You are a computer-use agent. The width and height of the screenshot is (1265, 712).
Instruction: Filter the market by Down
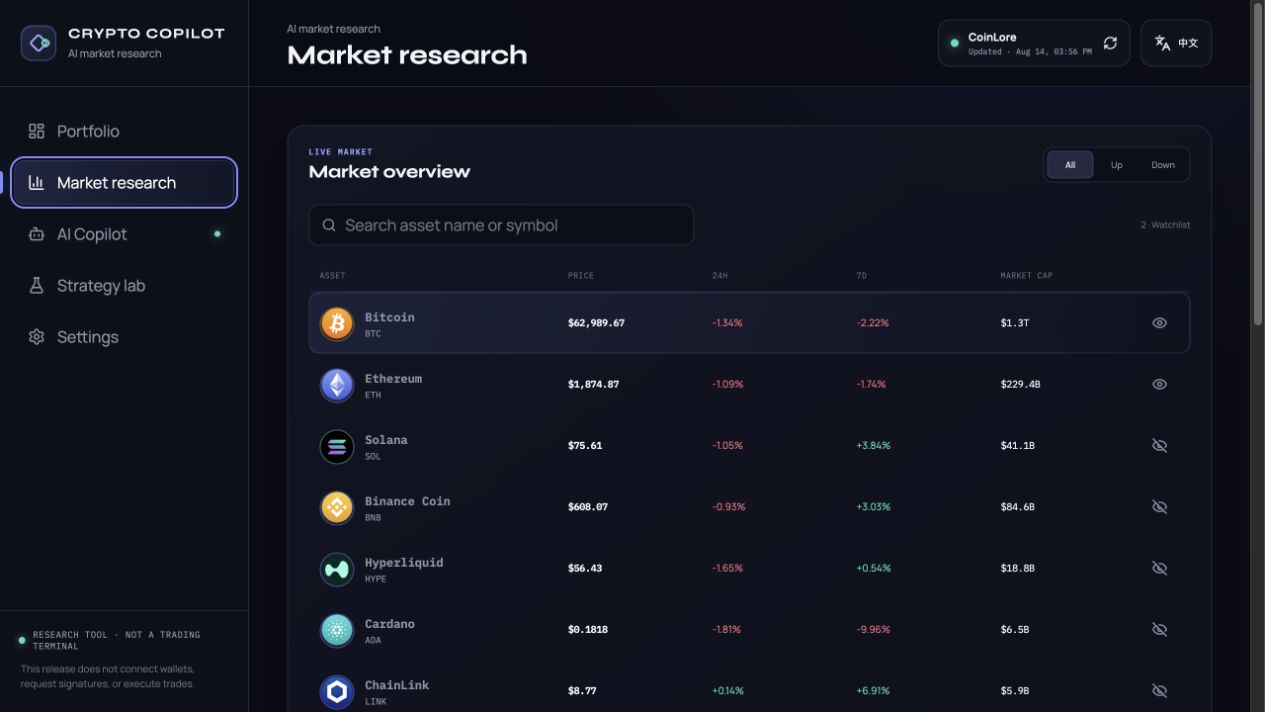point(1163,165)
